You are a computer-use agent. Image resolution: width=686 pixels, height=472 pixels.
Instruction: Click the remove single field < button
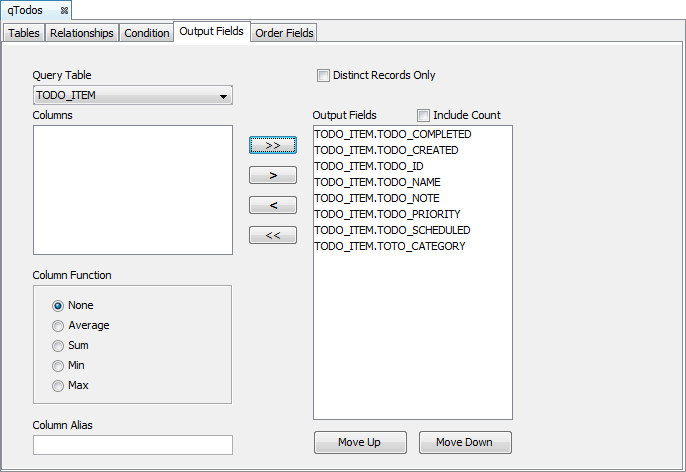272,205
